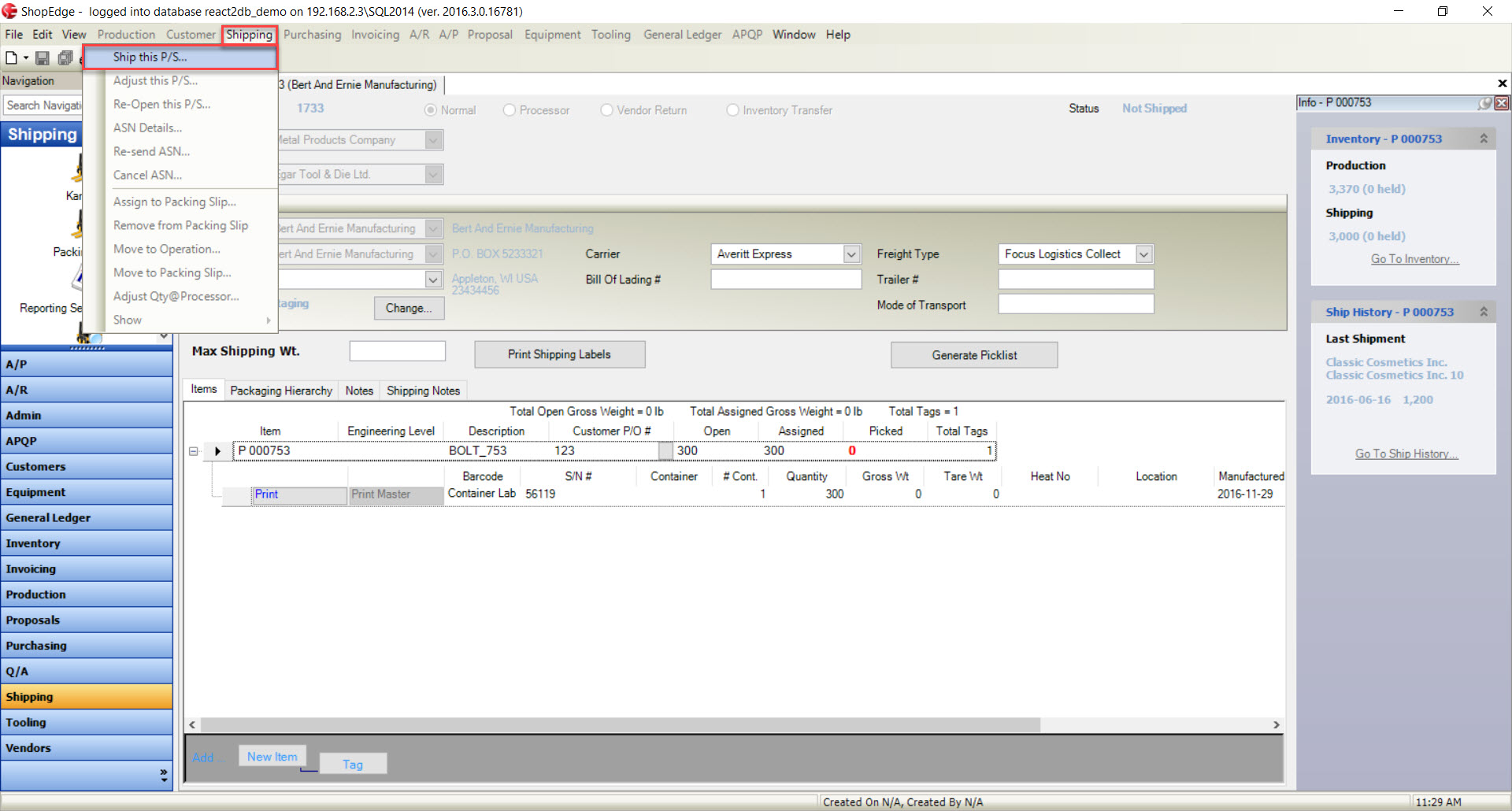Open the Help menu
This screenshot has height=811, width=1512.
pos(838,35)
